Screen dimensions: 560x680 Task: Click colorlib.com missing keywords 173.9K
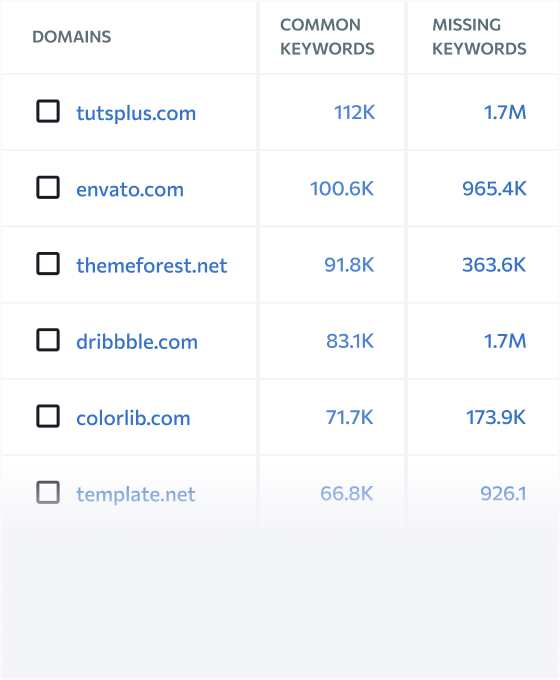click(496, 418)
